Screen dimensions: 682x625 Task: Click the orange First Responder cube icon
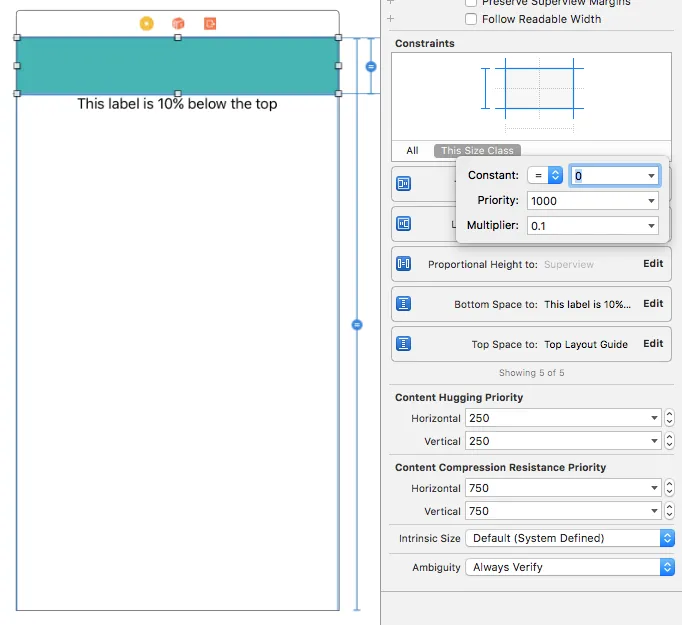tap(178, 23)
